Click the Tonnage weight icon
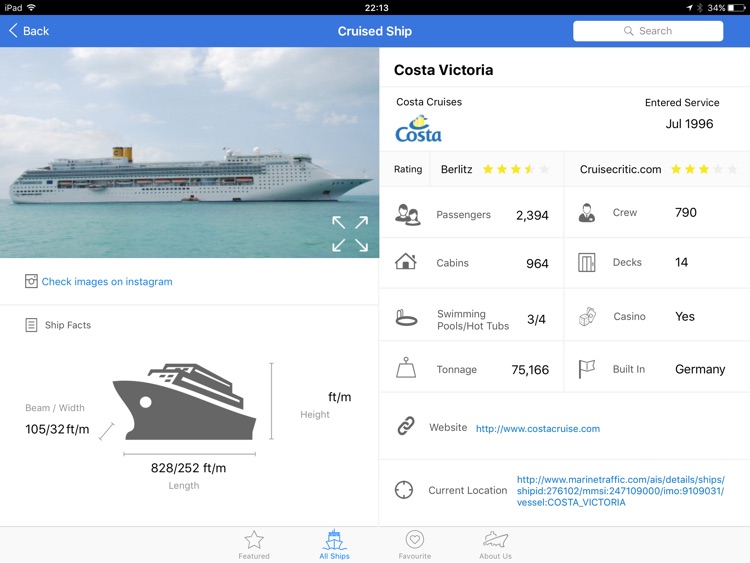Viewport: 750px width, 563px height. [x=406, y=368]
